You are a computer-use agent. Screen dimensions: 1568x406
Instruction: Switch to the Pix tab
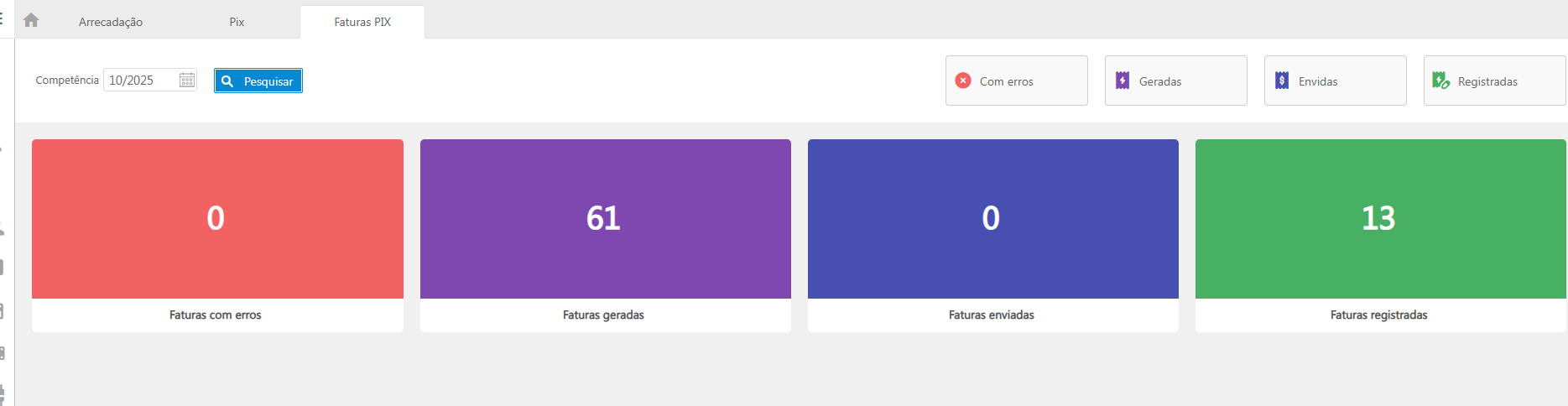point(237,22)
